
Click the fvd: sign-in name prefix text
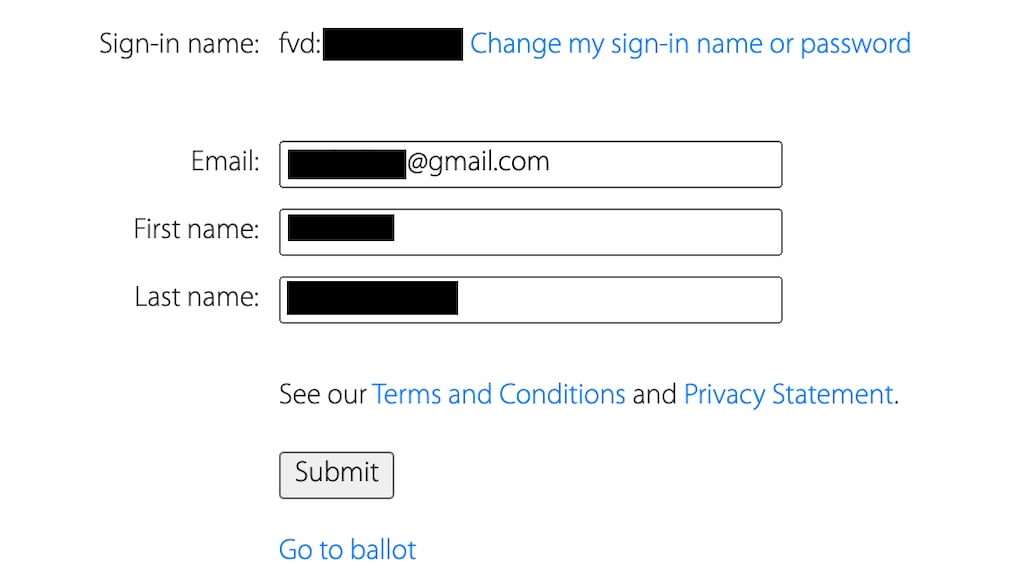coord(300,44)
